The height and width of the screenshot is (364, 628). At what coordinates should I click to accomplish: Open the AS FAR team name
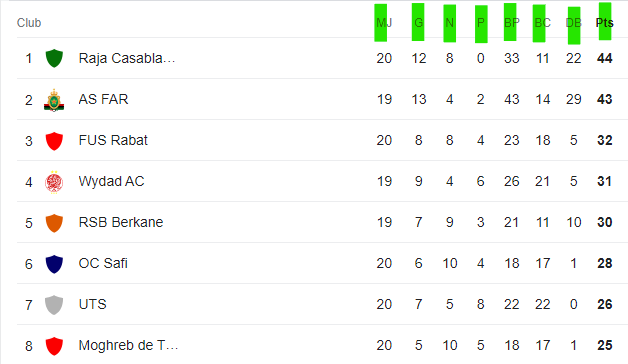point(103,99)
